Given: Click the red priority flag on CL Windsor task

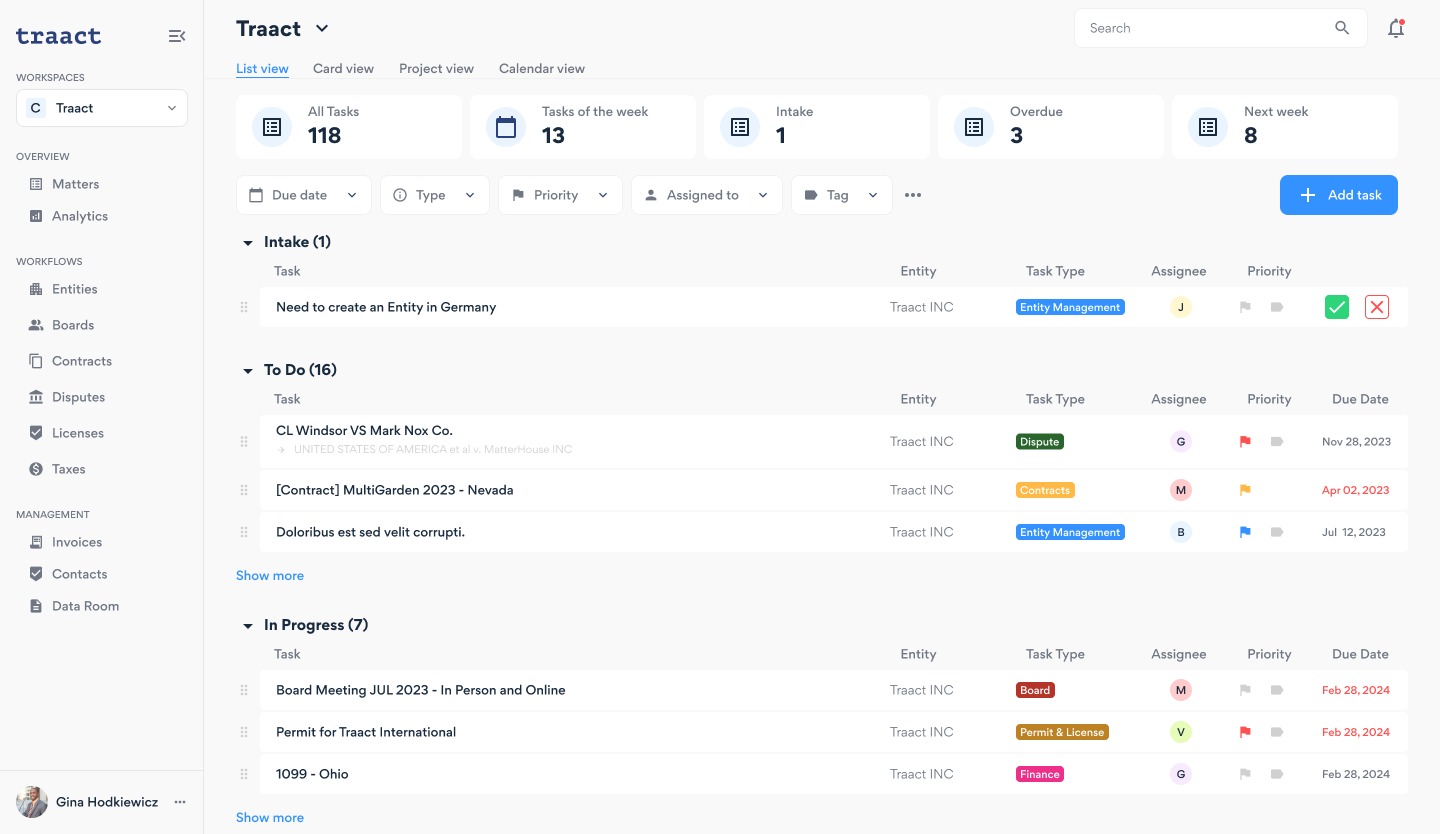Looking at the screenshot, I should 1245,441.
